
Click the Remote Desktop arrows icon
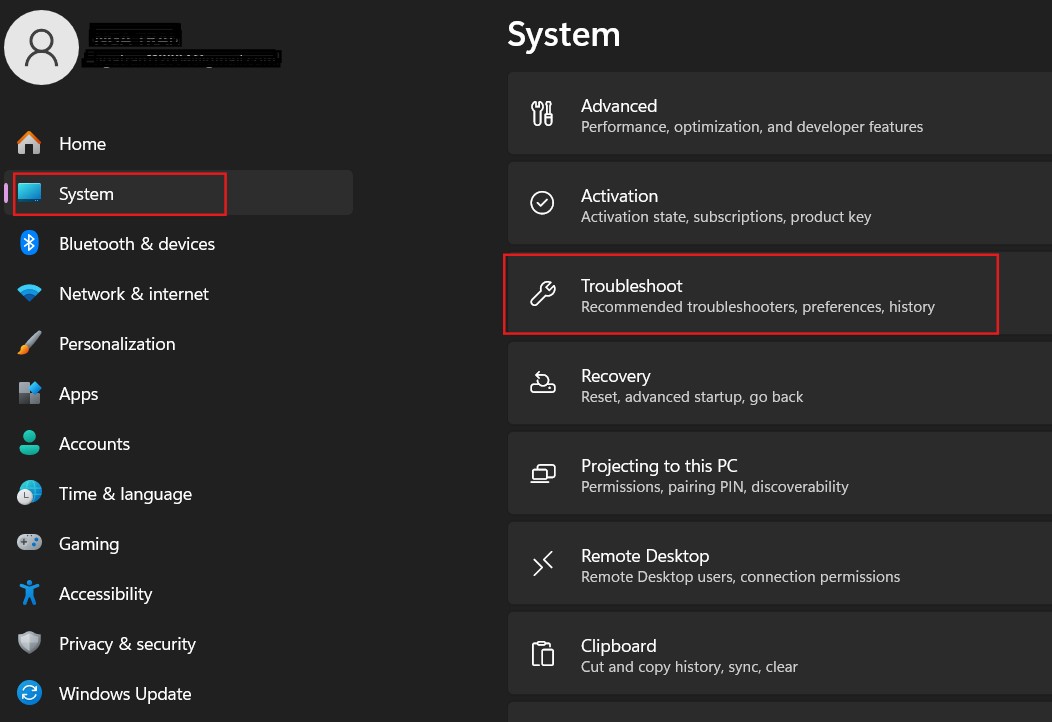(542, 564)
